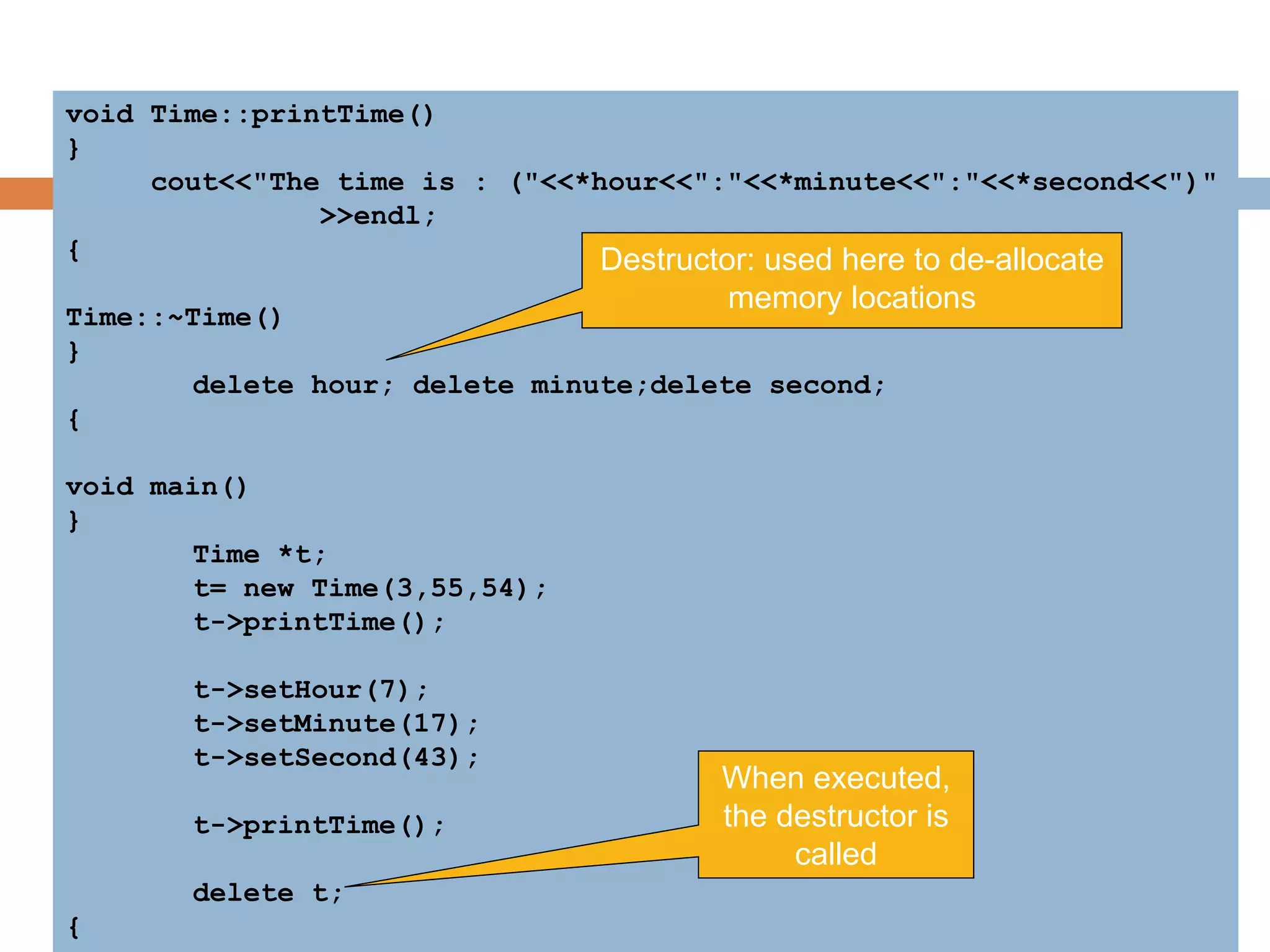Click the 'void main()' line
1270x952 pixels.
156,487
